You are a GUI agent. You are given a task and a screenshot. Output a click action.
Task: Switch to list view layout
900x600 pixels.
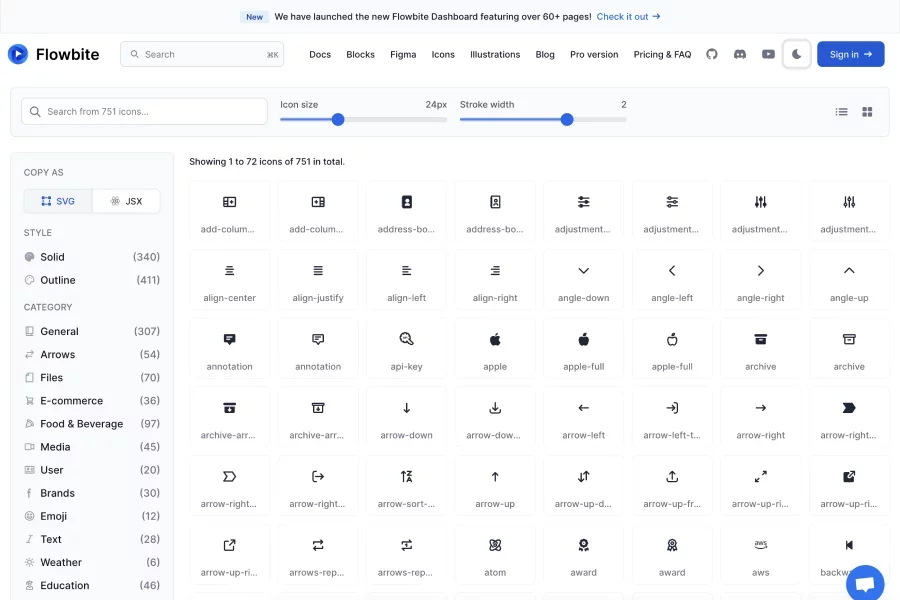point(842,112)
